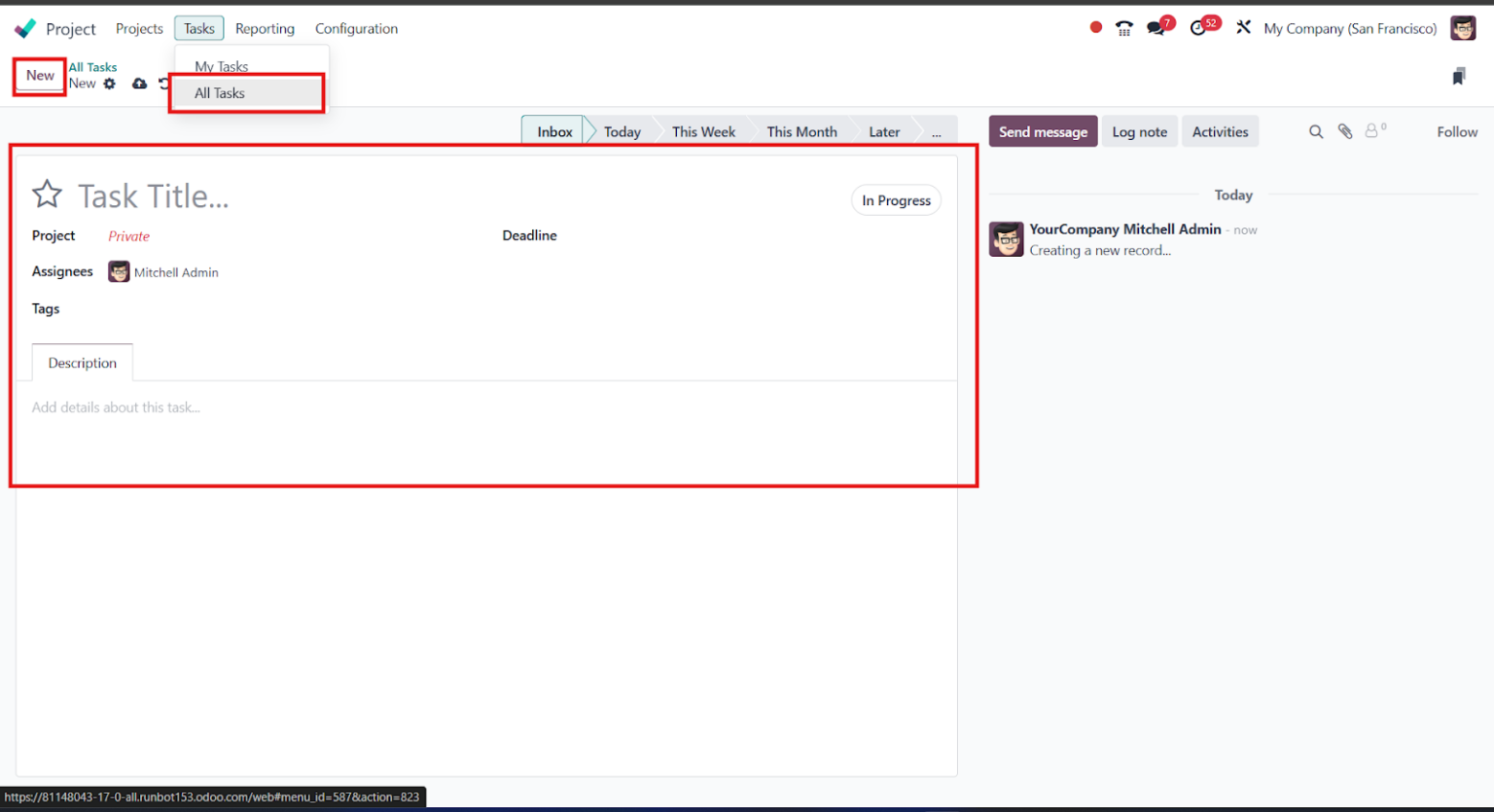
Task: Click the tools/debug icon near company name
Action: coord(1243,27)
